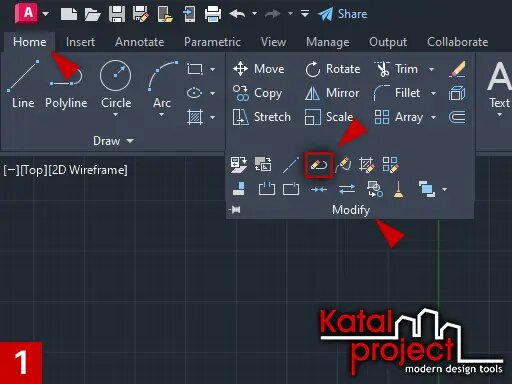Expand the Trim dropdown arrow

click(432, 69)
